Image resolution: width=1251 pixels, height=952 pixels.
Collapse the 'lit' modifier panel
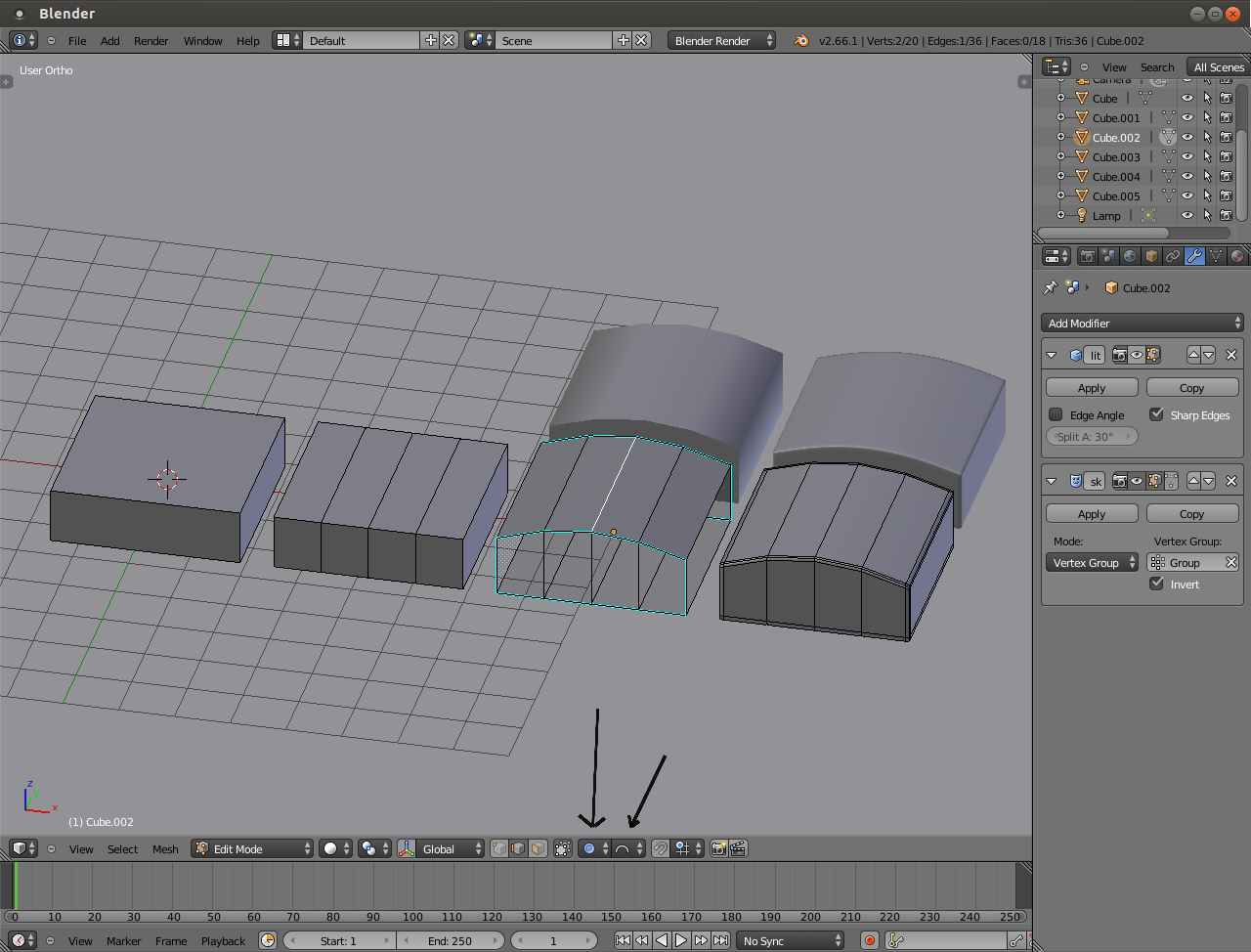pyautogui.click(x=1052, y=355)
